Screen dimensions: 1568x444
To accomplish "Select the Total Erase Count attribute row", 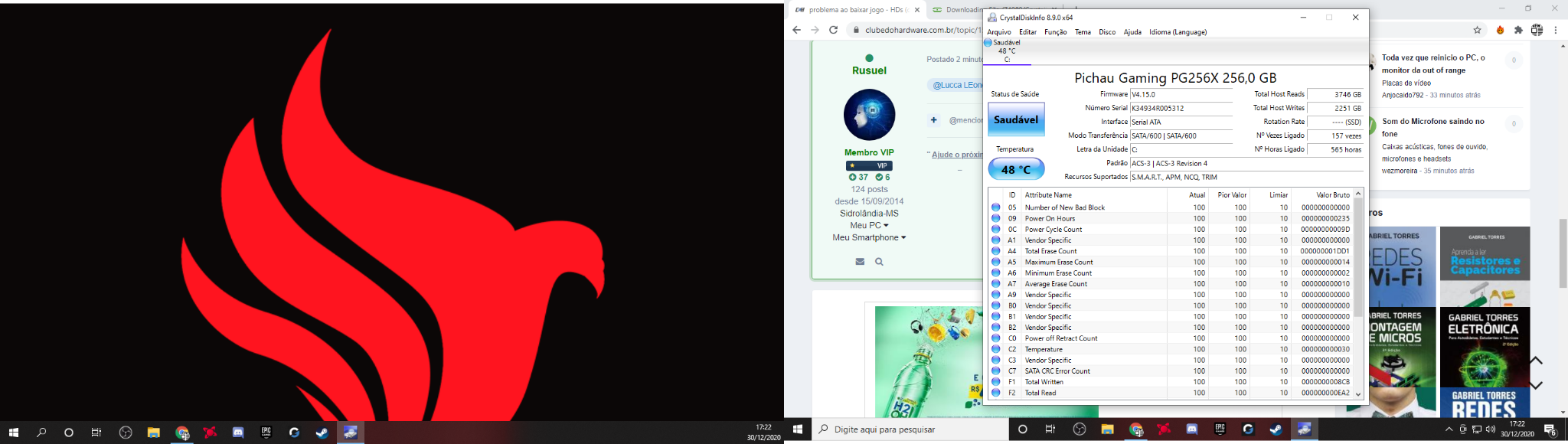I will (x=1171, y=251).
